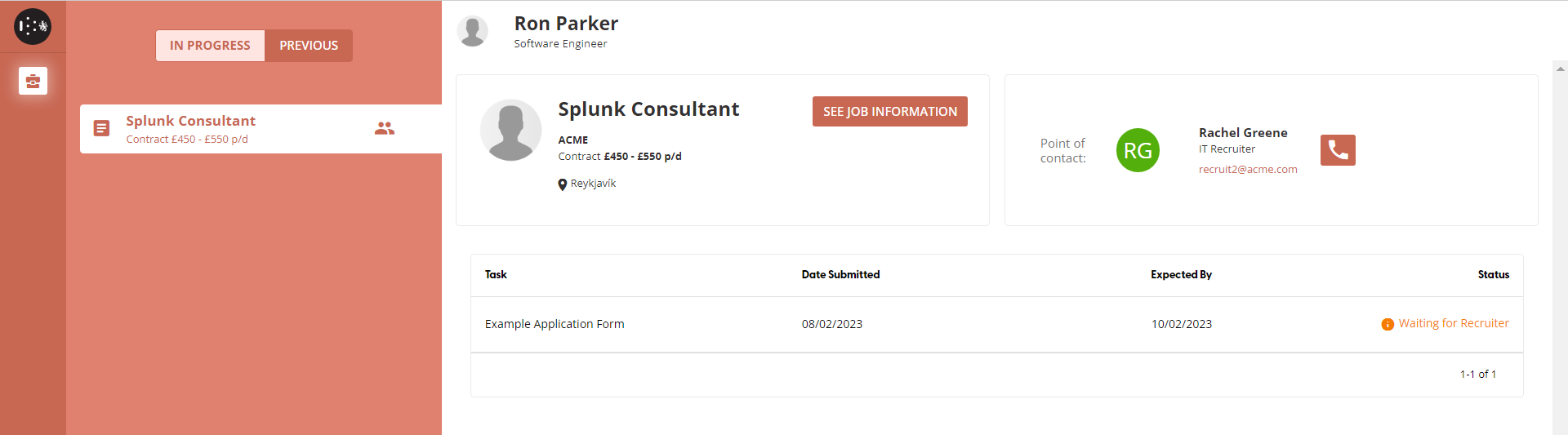Click the location pin icon near Reykjavík
The height and width of the screenshot is (435, 1568).
click(563, 184)
